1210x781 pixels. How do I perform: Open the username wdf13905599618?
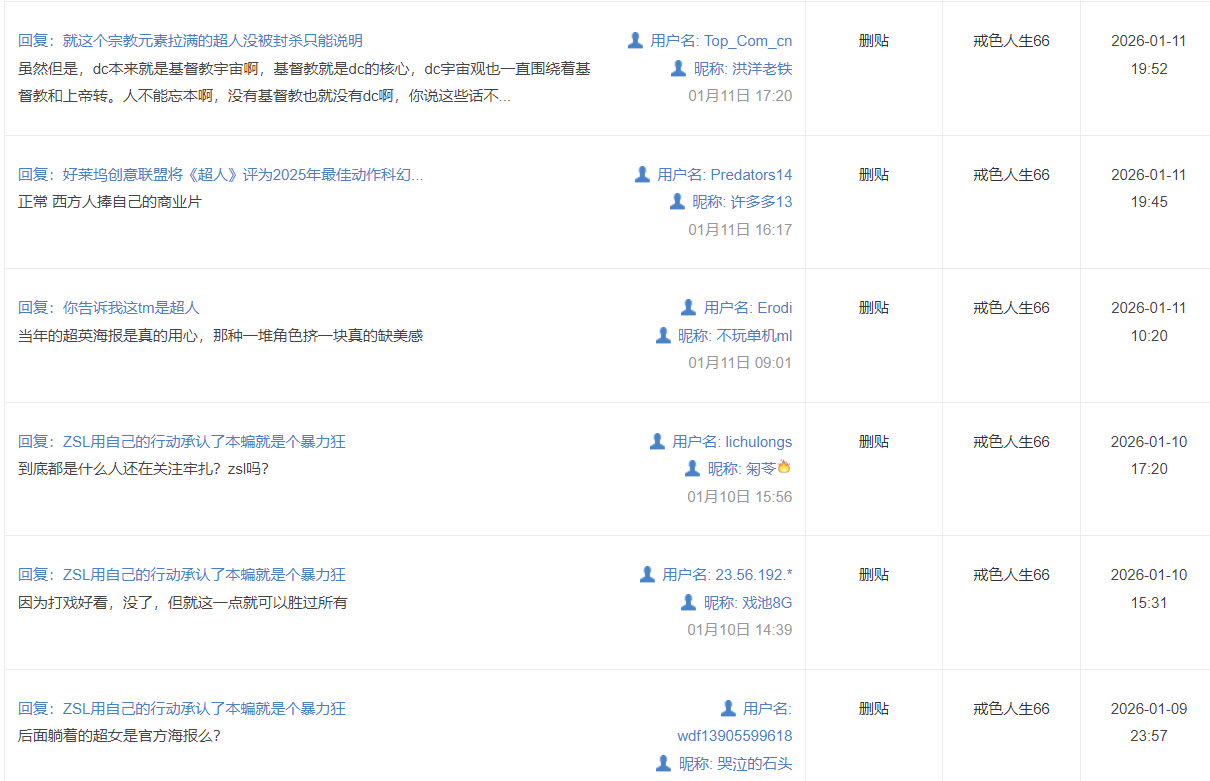point(734,736)
